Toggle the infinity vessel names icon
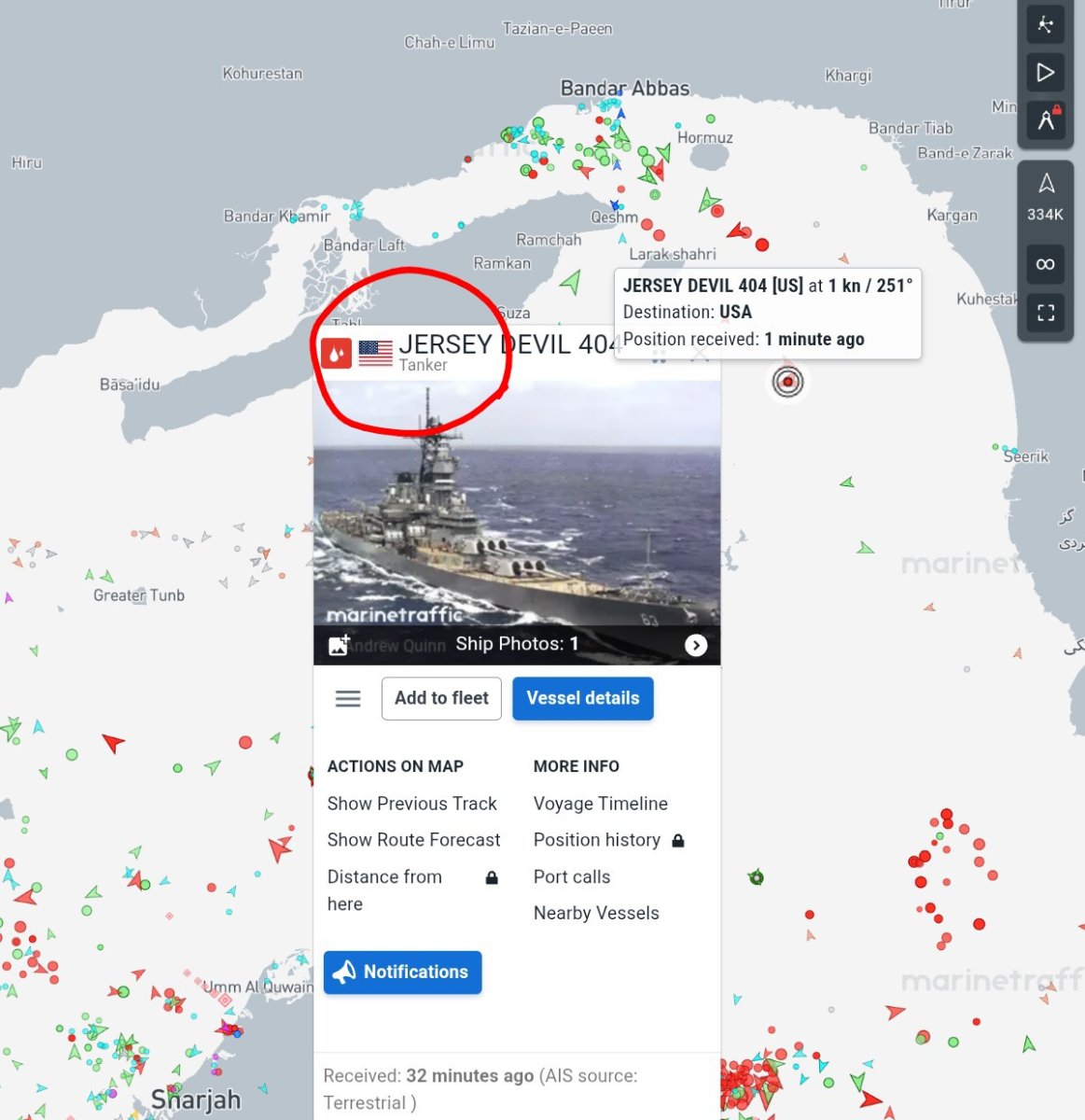Screen dimensions: 1085x1120 coord(1046,264)
